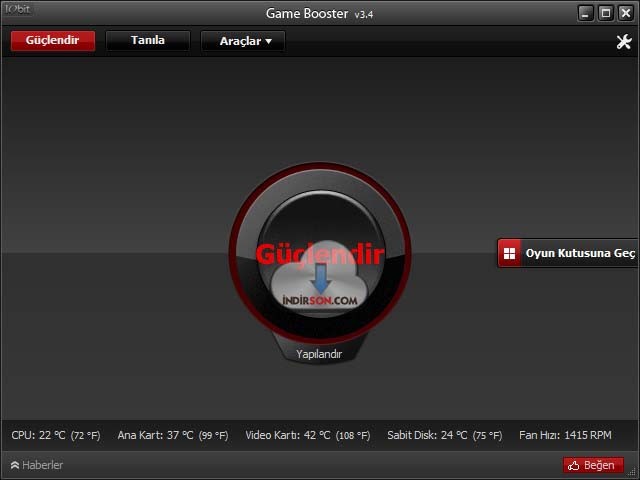
Task: Click the IObit logo in title bar
Action: coord(18,9)
